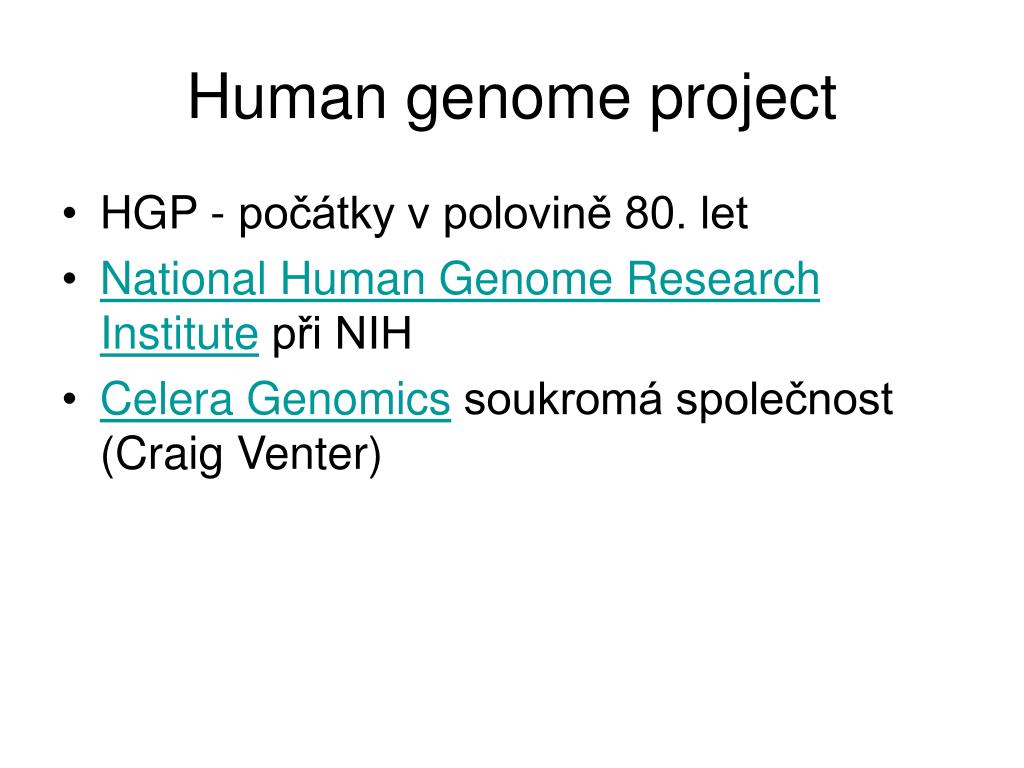This screenshot has width=1024, height=768.
Task: Select the slide title "Human genome project"
Action: pos(512,98)
